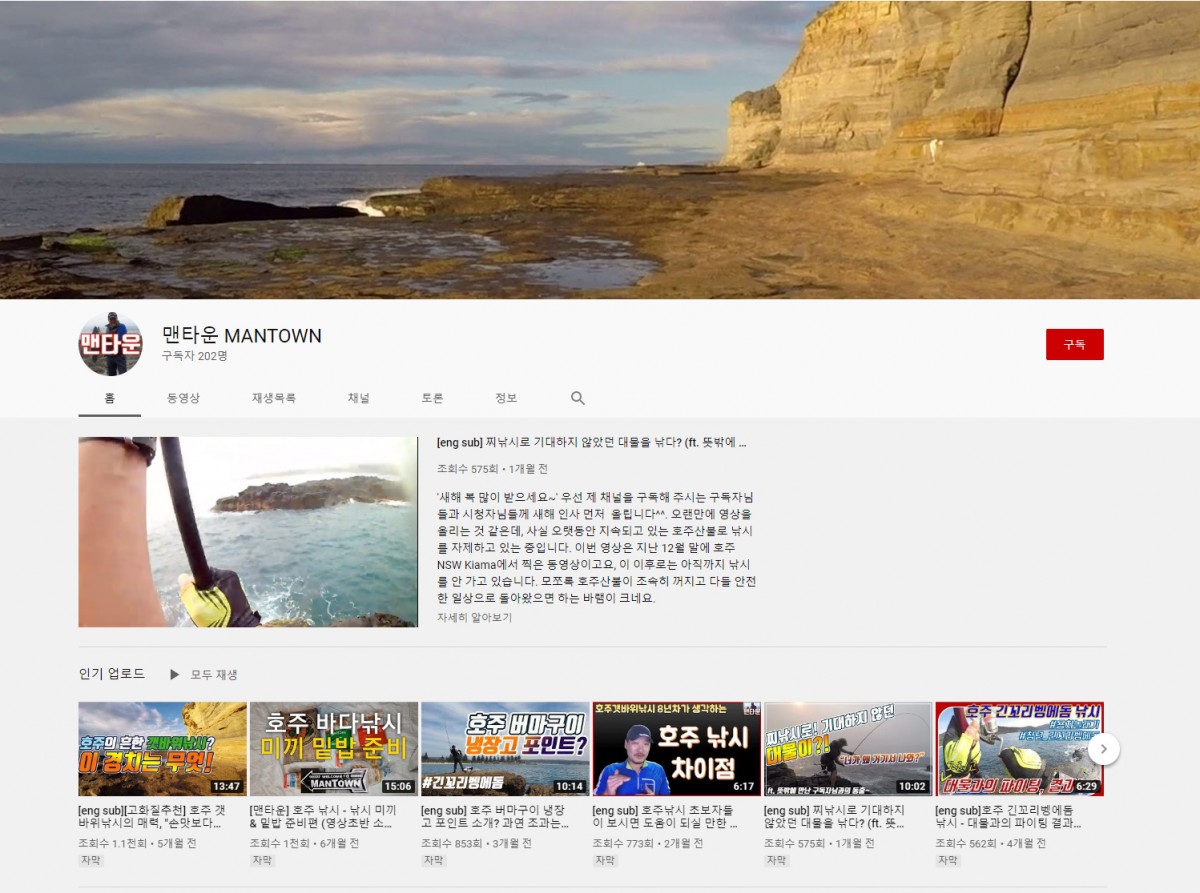
Task: Open the 정보 tab
Action: click(x=506, y=398)
